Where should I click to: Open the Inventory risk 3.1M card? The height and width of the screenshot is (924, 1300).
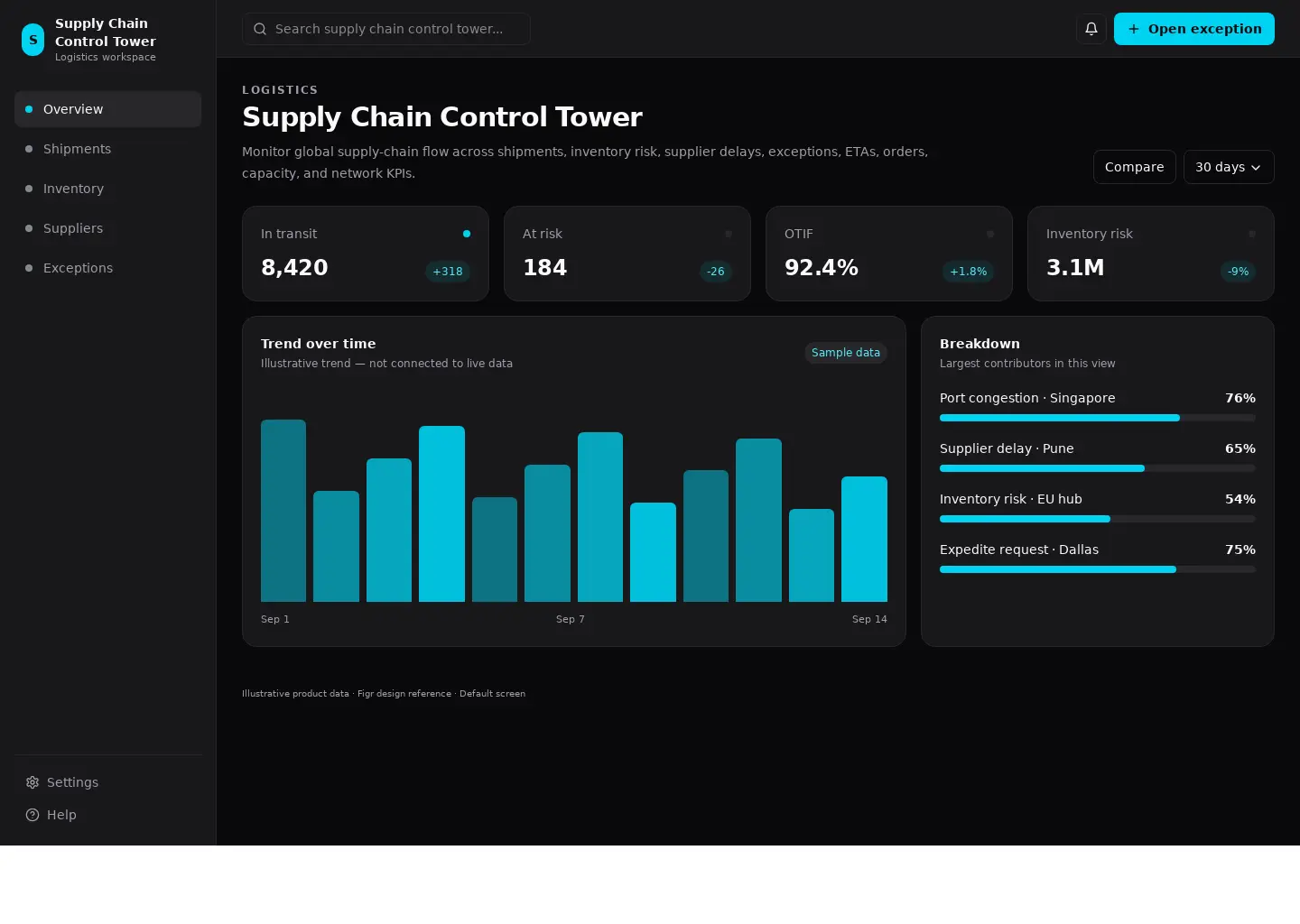point(1151,254)
